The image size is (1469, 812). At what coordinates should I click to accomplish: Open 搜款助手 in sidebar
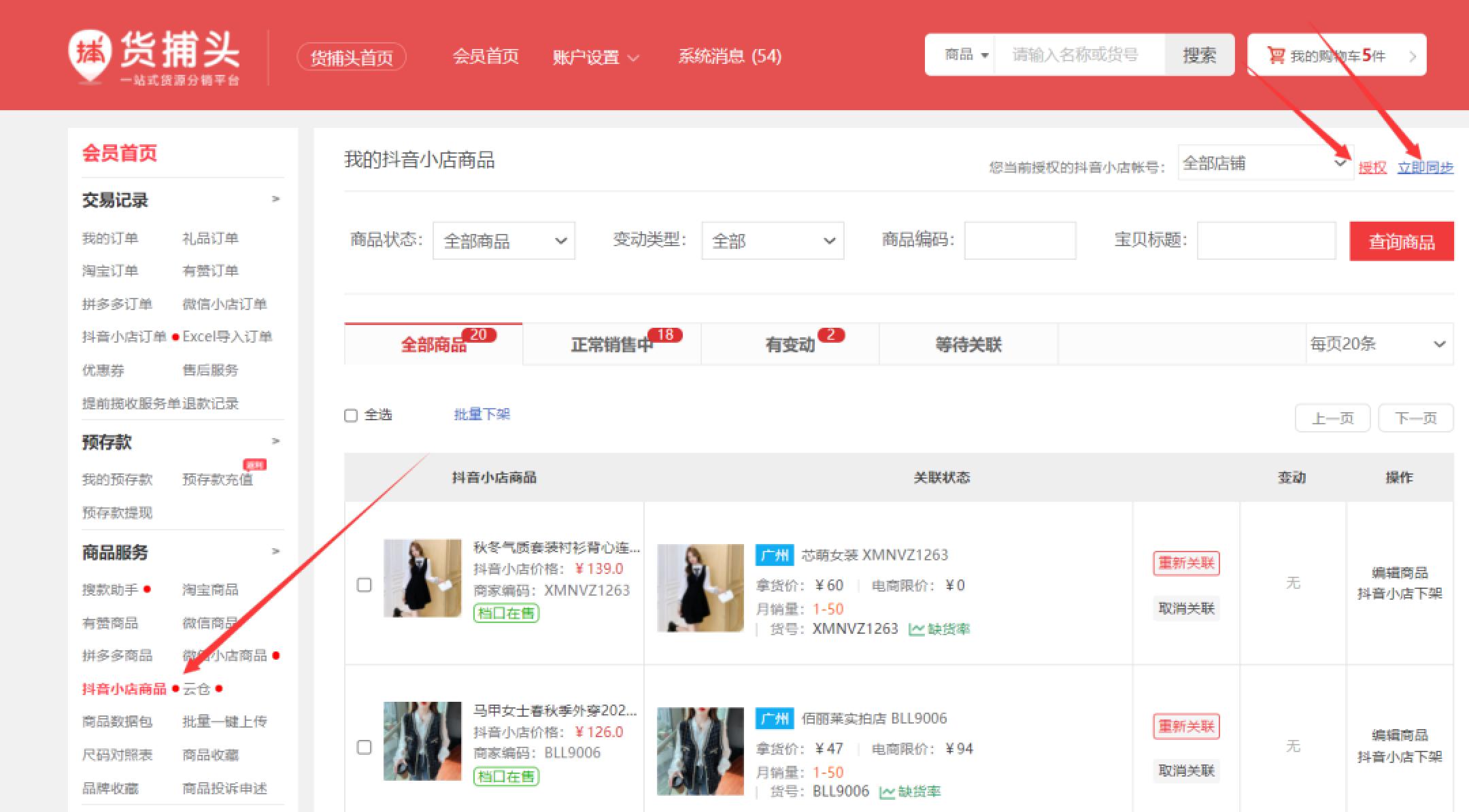(110, 590)
